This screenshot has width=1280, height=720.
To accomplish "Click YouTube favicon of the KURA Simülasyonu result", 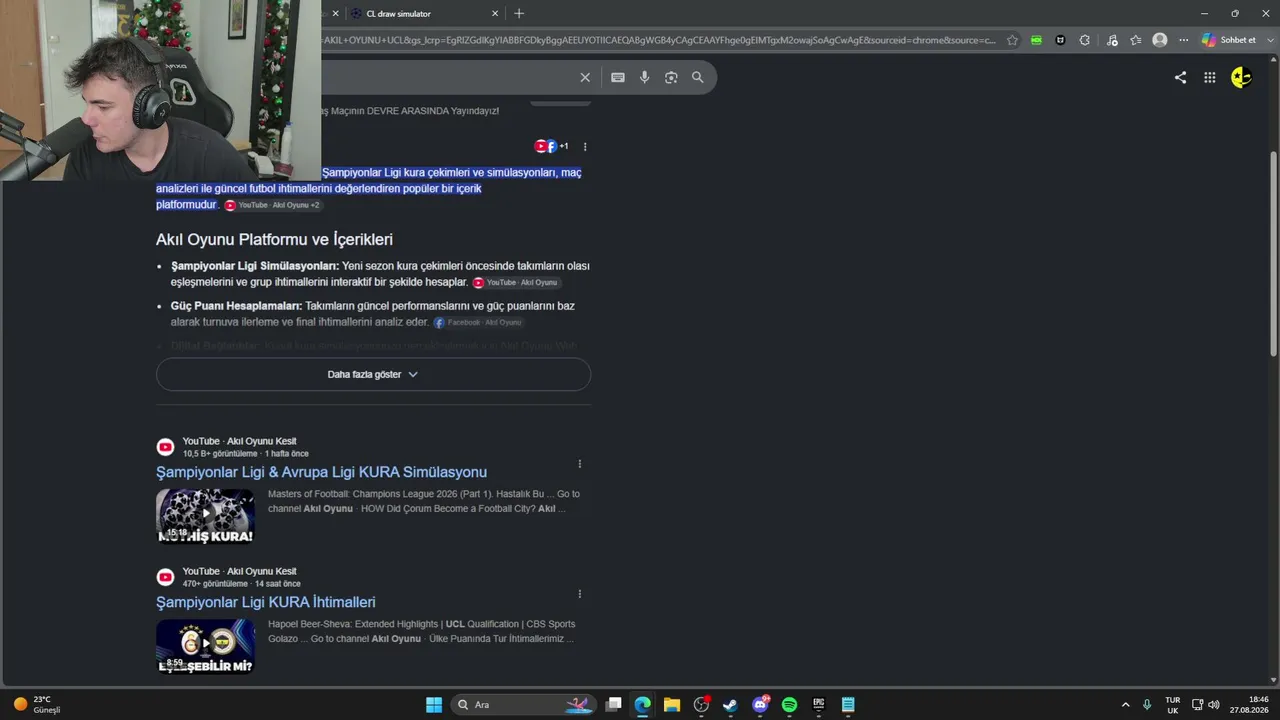I will 166,447.
